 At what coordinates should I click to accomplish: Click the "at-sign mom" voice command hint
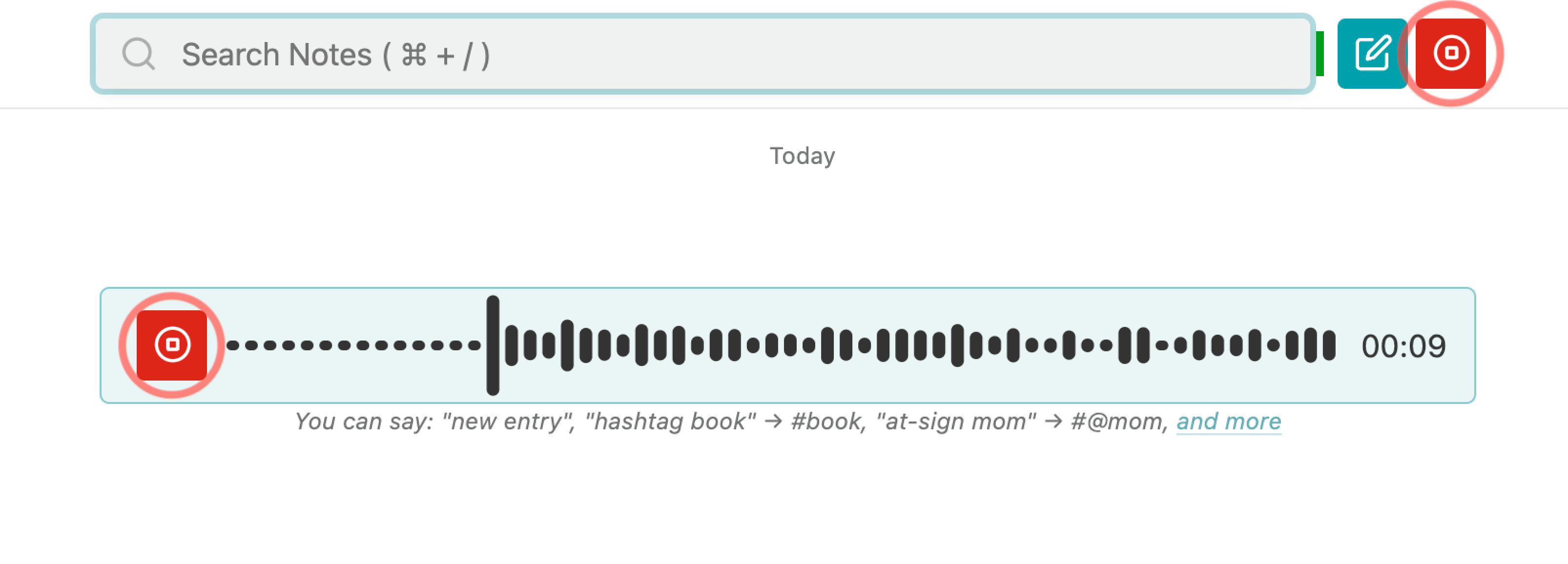point(955,421)
